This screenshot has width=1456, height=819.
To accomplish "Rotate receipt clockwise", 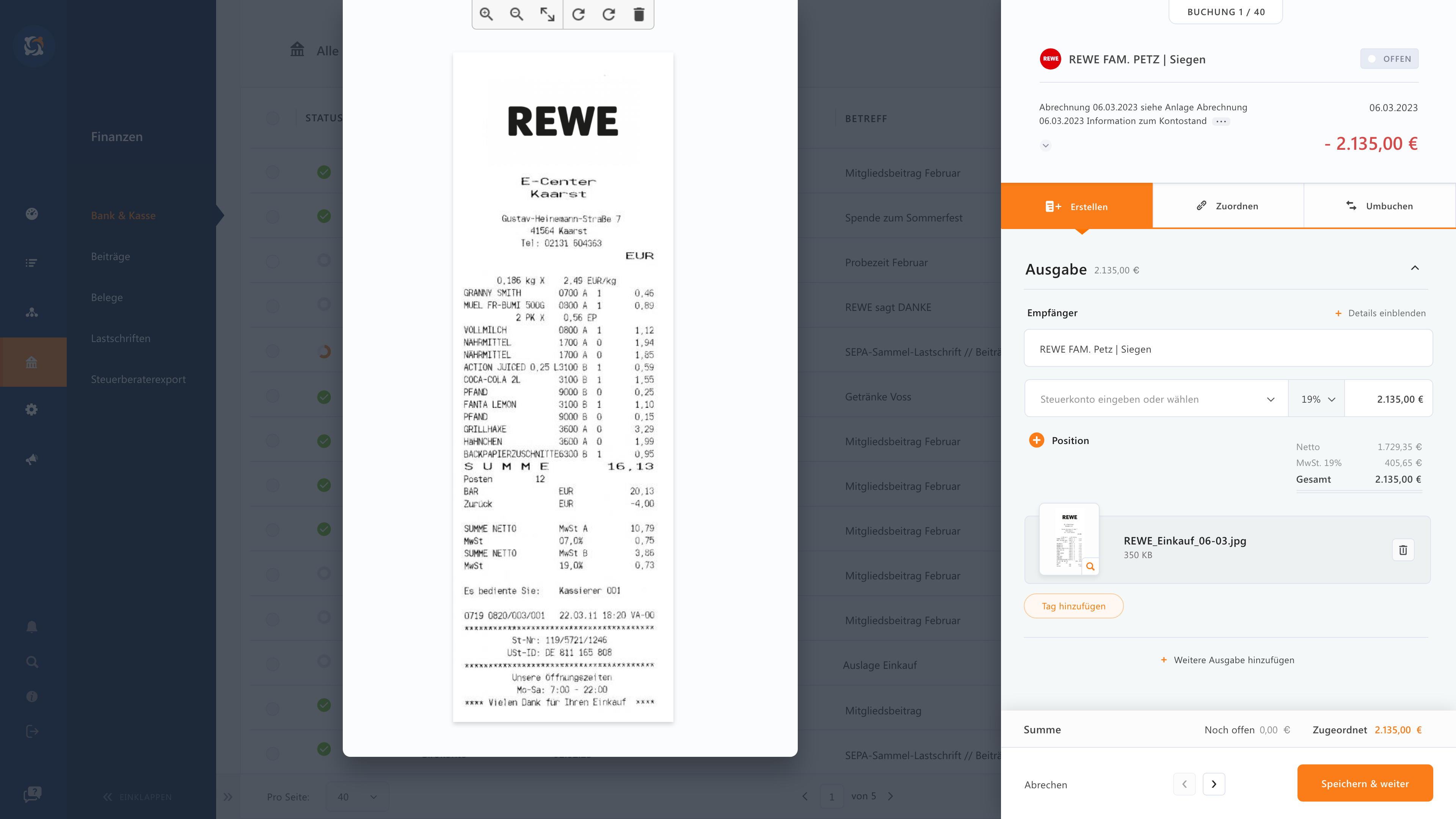I will [x=609, y=14].
